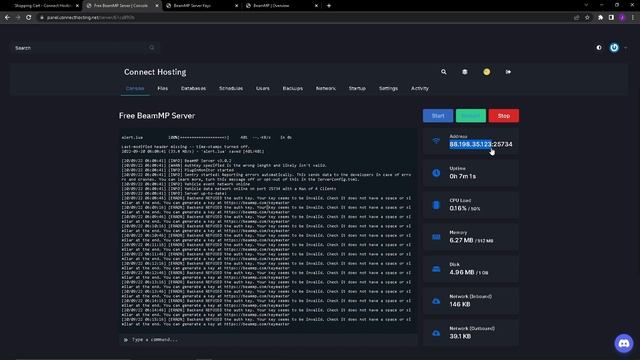Image resolution: width=640 pixels, height=360 pixels.
Task: Click the wifi icon in Address card
Action: 436,141
